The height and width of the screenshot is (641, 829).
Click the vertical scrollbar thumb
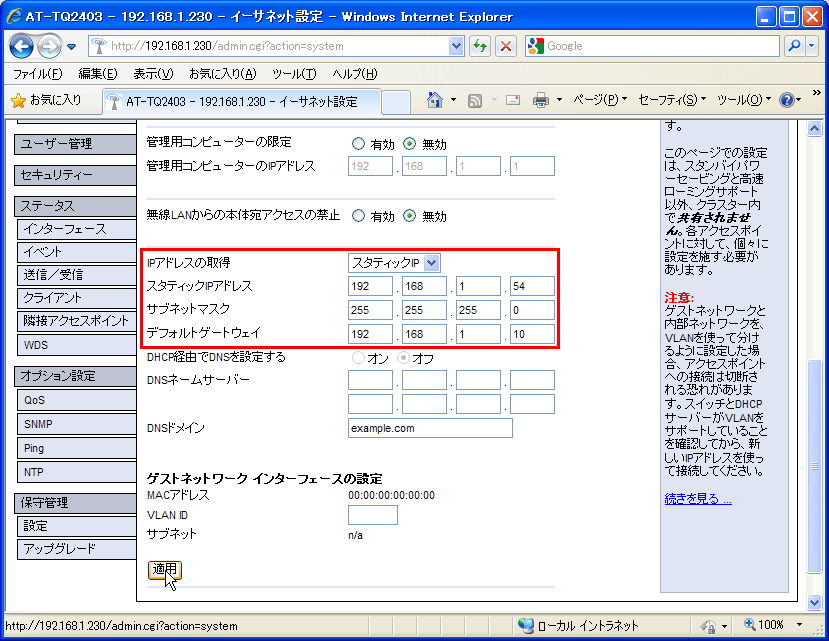(x=814, y=466)
